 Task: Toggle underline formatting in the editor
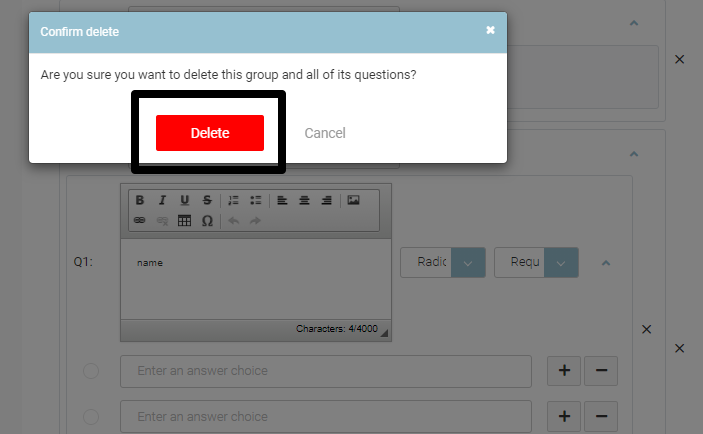(x=184, y=200)
